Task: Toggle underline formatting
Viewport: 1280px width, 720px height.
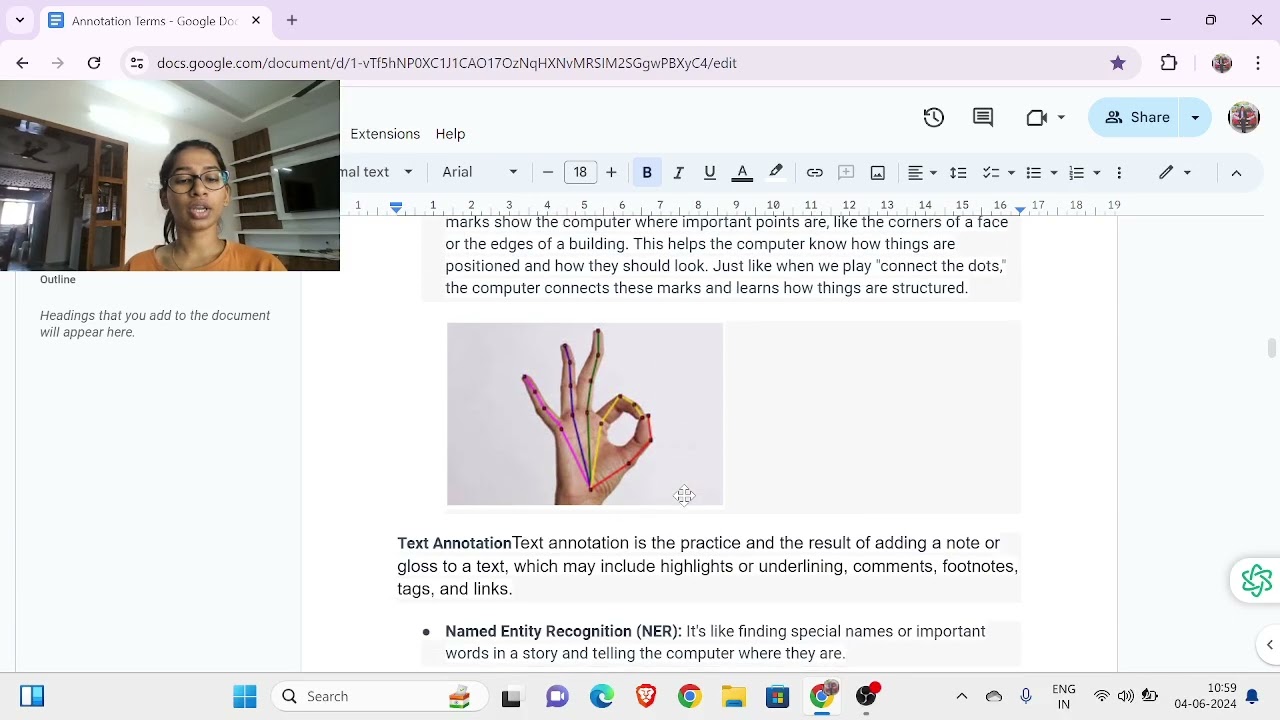Action: point(710,172)
